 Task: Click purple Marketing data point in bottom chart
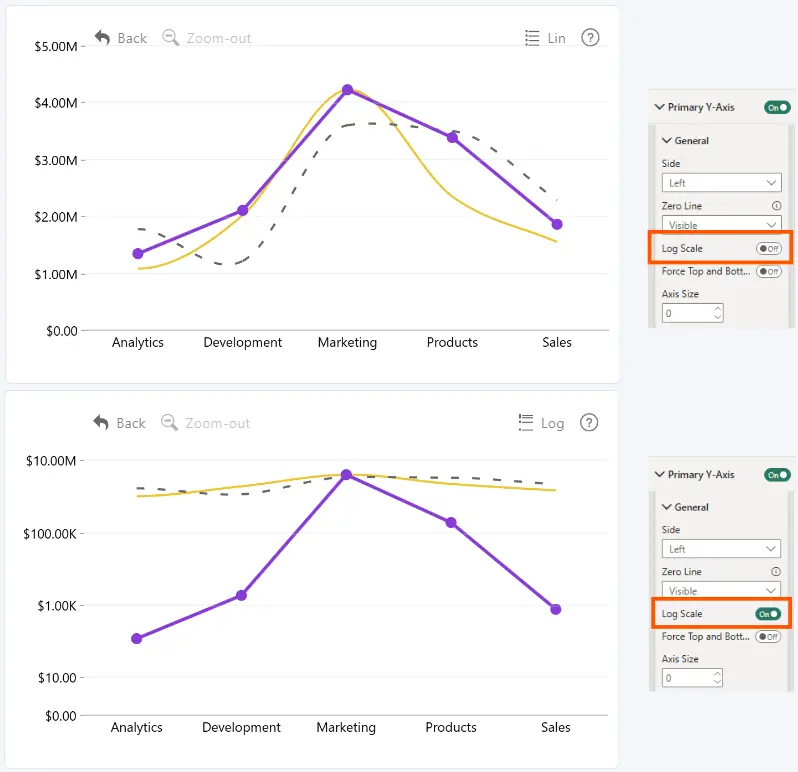click(x=346, y=474)
